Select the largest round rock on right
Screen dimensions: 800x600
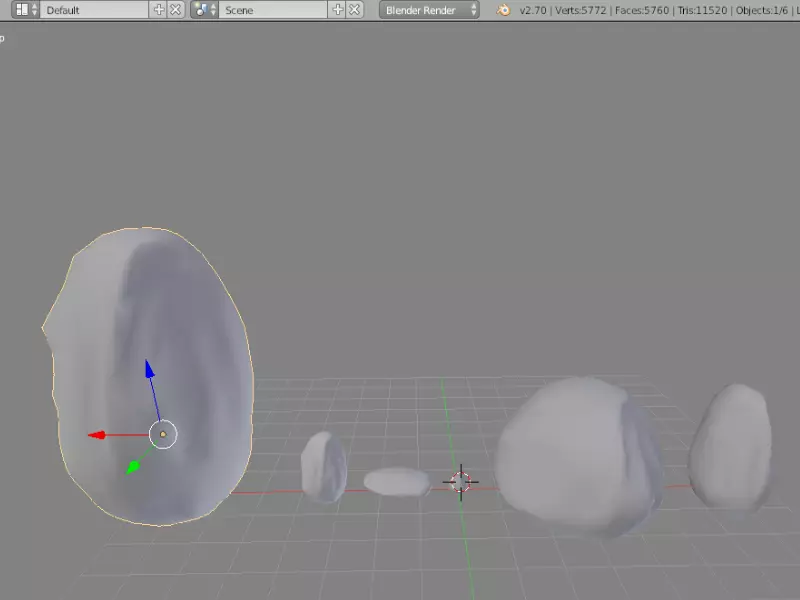580,457
